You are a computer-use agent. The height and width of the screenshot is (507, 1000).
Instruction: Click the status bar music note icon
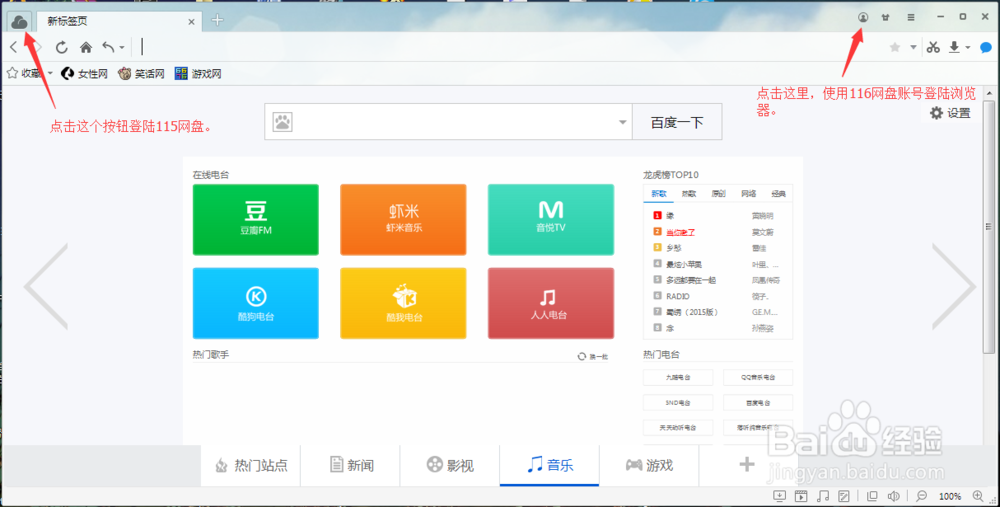[x=823, y=496]
